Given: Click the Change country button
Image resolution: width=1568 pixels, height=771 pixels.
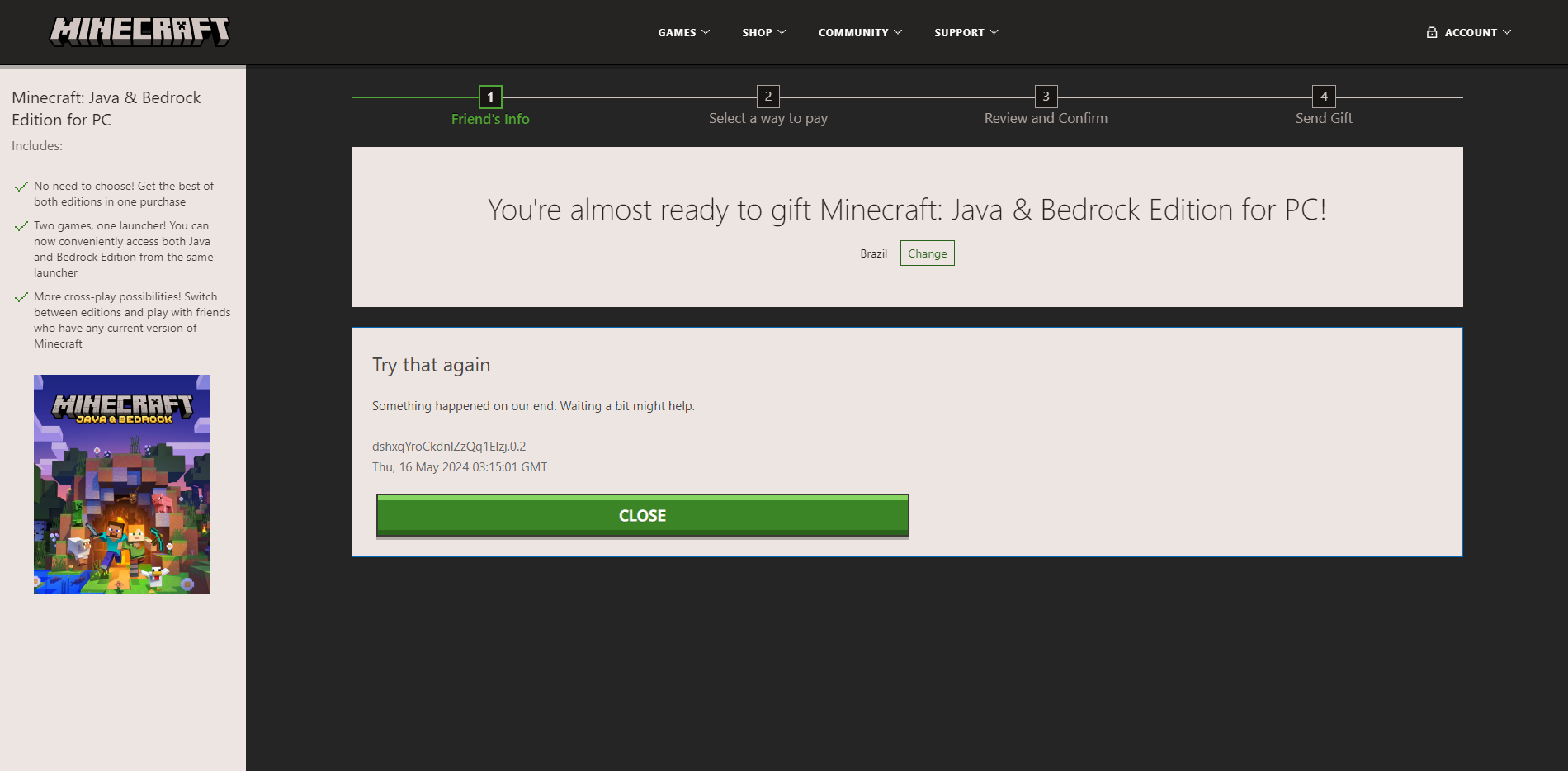Looking at the screenshot, I should point(928,253).
